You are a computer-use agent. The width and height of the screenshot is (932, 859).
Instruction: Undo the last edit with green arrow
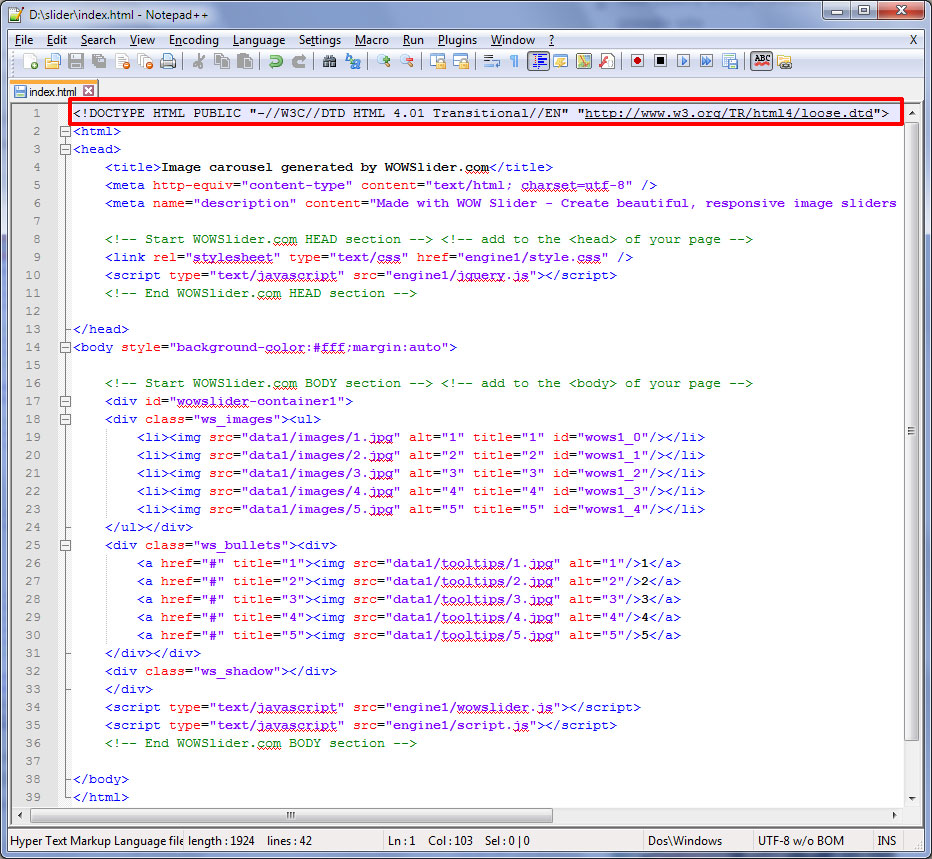(x=275, y=61)
